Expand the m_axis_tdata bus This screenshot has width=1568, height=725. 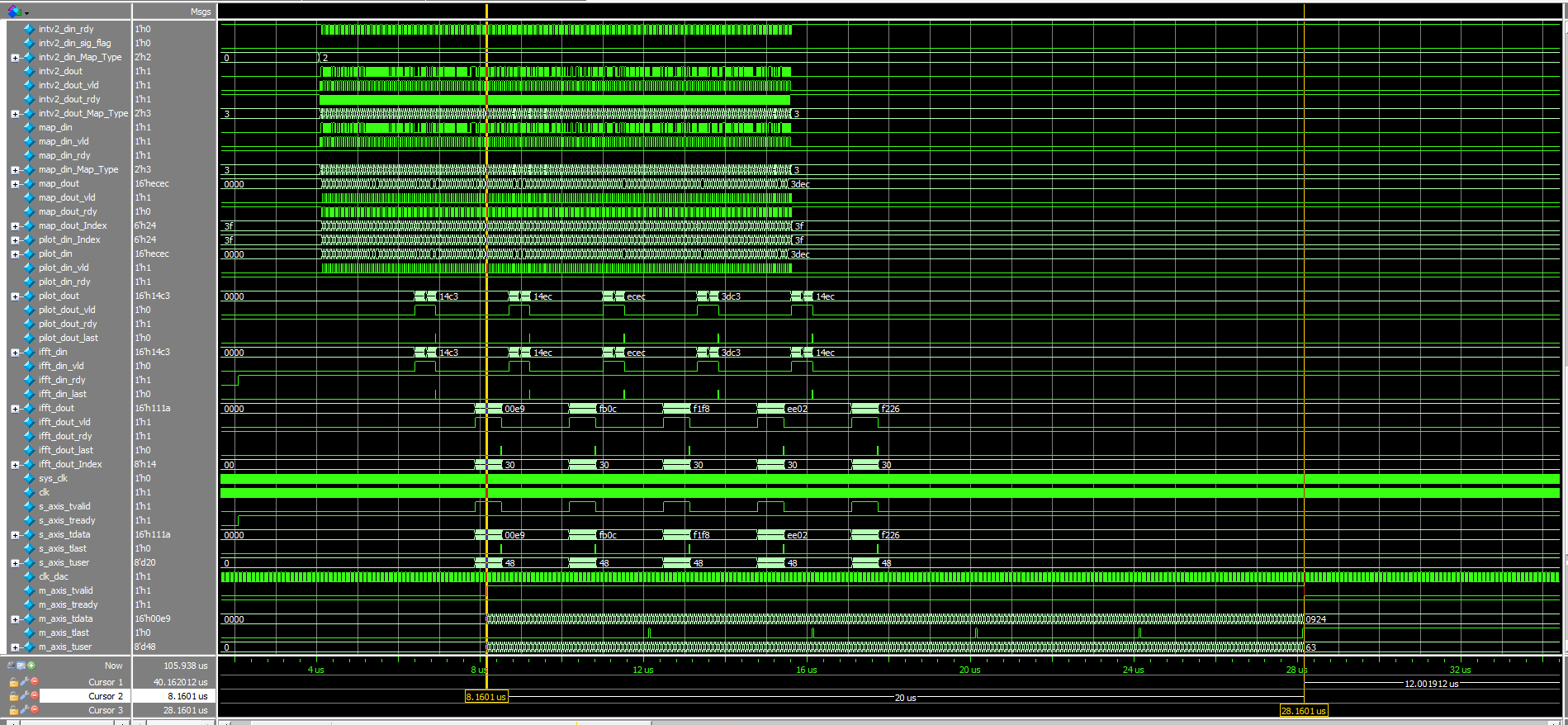click(15, 619)
